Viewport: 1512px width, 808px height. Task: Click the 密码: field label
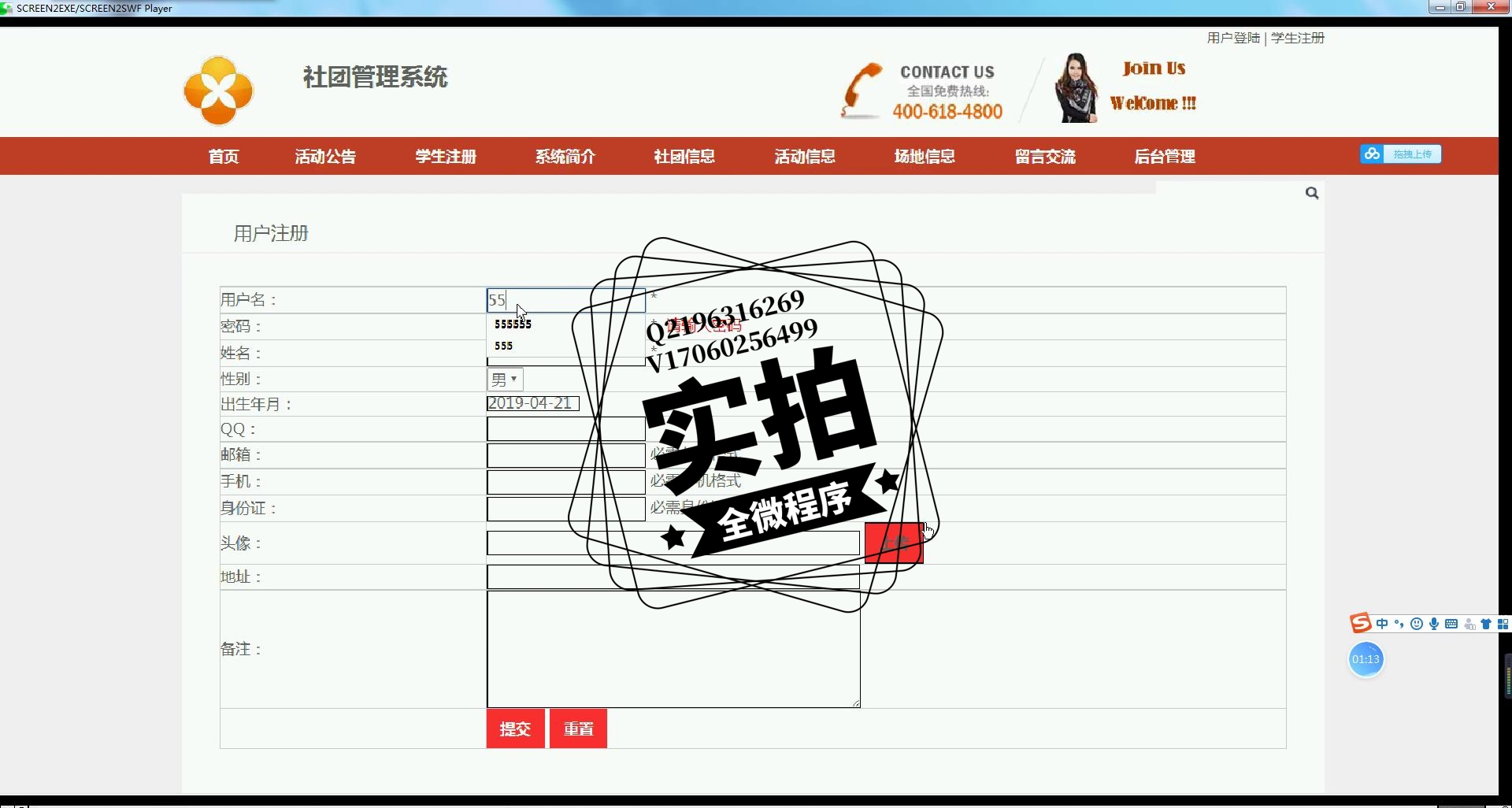click(x=240, y=326)
